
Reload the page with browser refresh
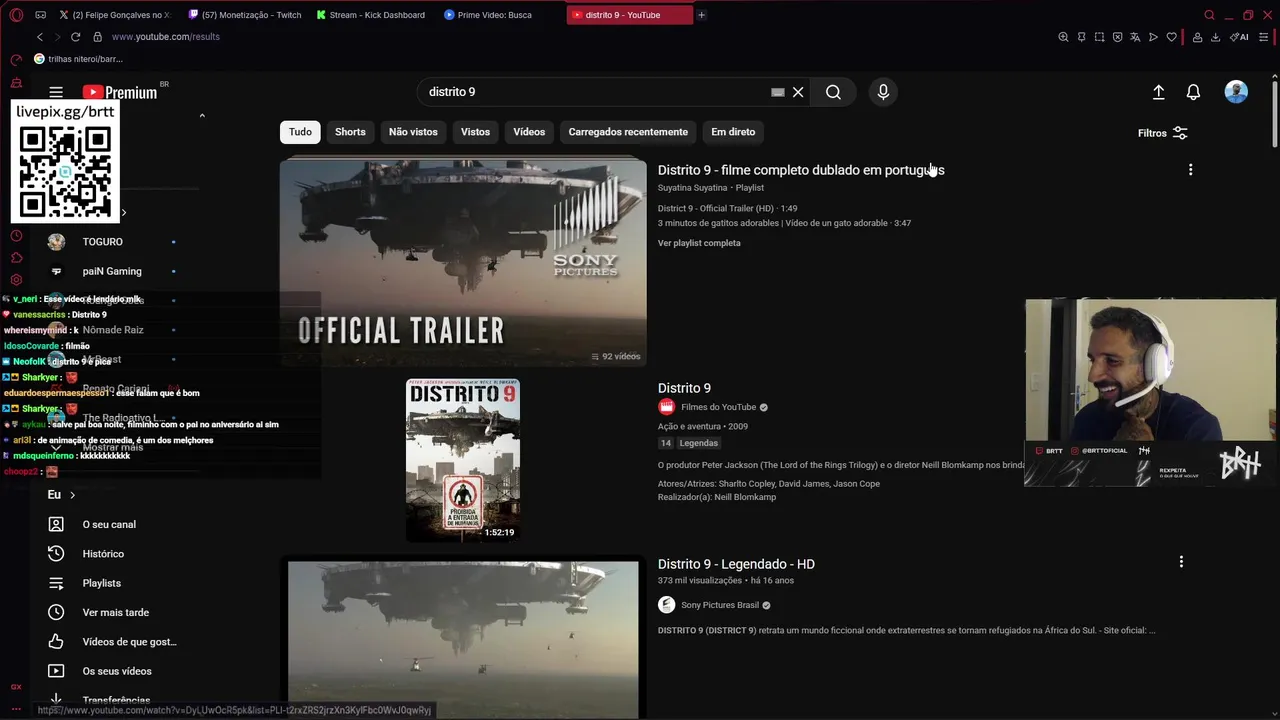pos(75,37)
